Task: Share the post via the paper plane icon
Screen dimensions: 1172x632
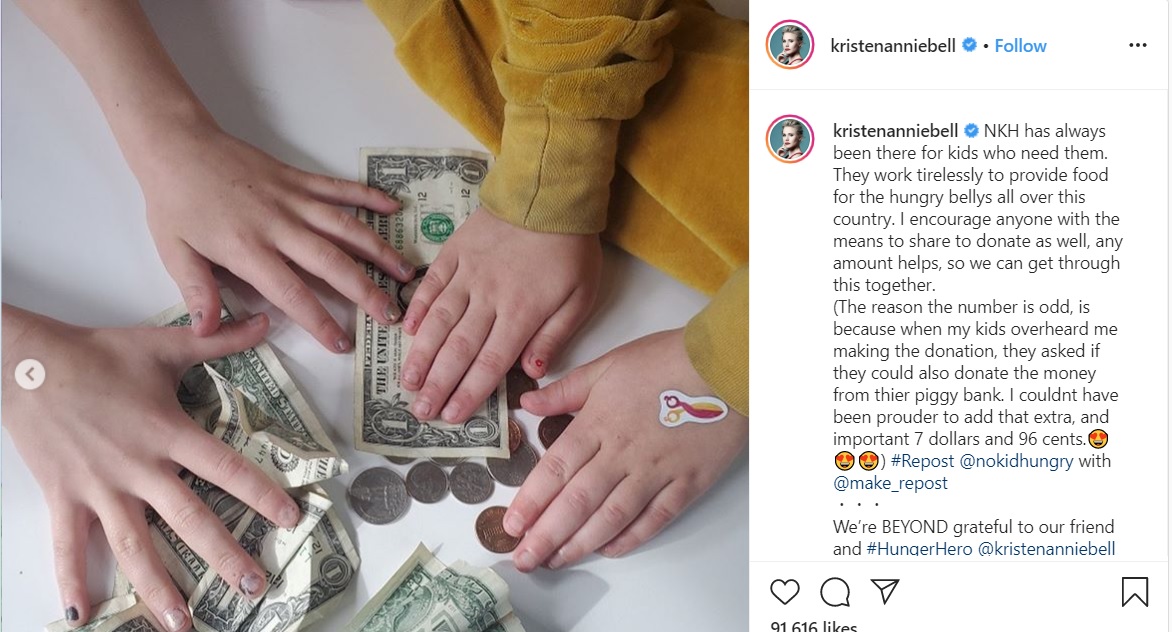Action: coord(885,591)
